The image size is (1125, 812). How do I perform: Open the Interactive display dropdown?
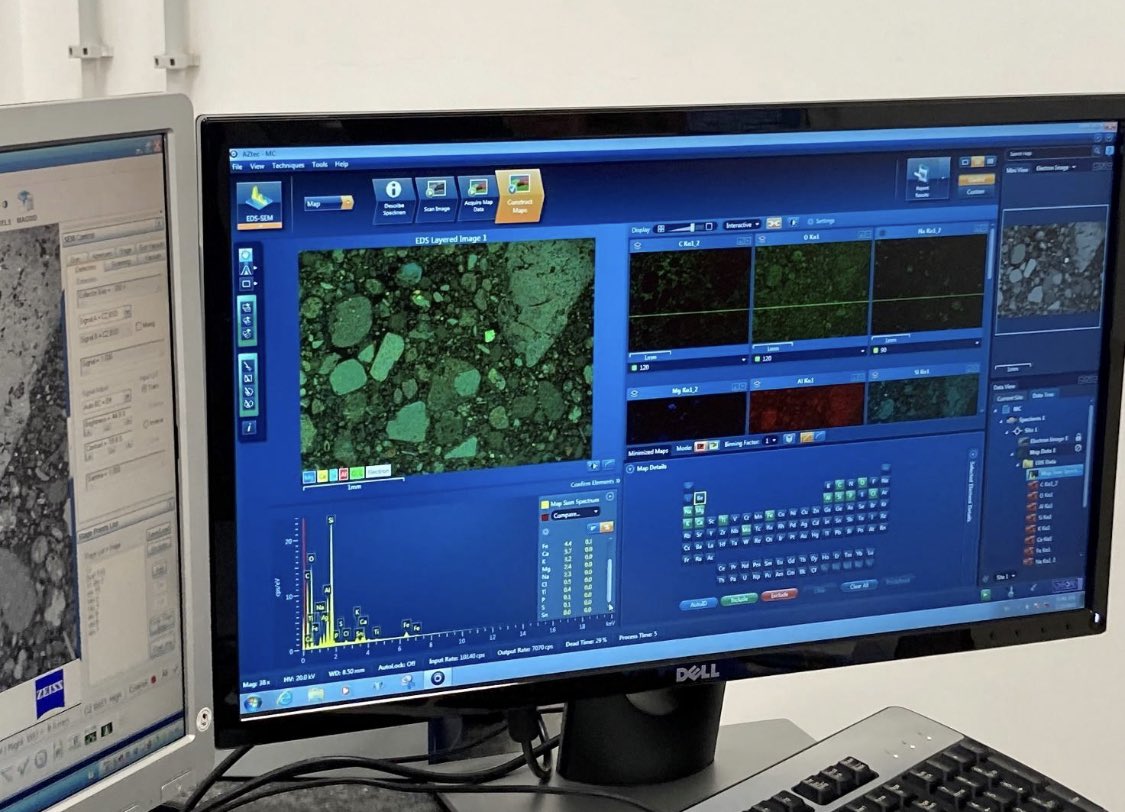point(741,225)
